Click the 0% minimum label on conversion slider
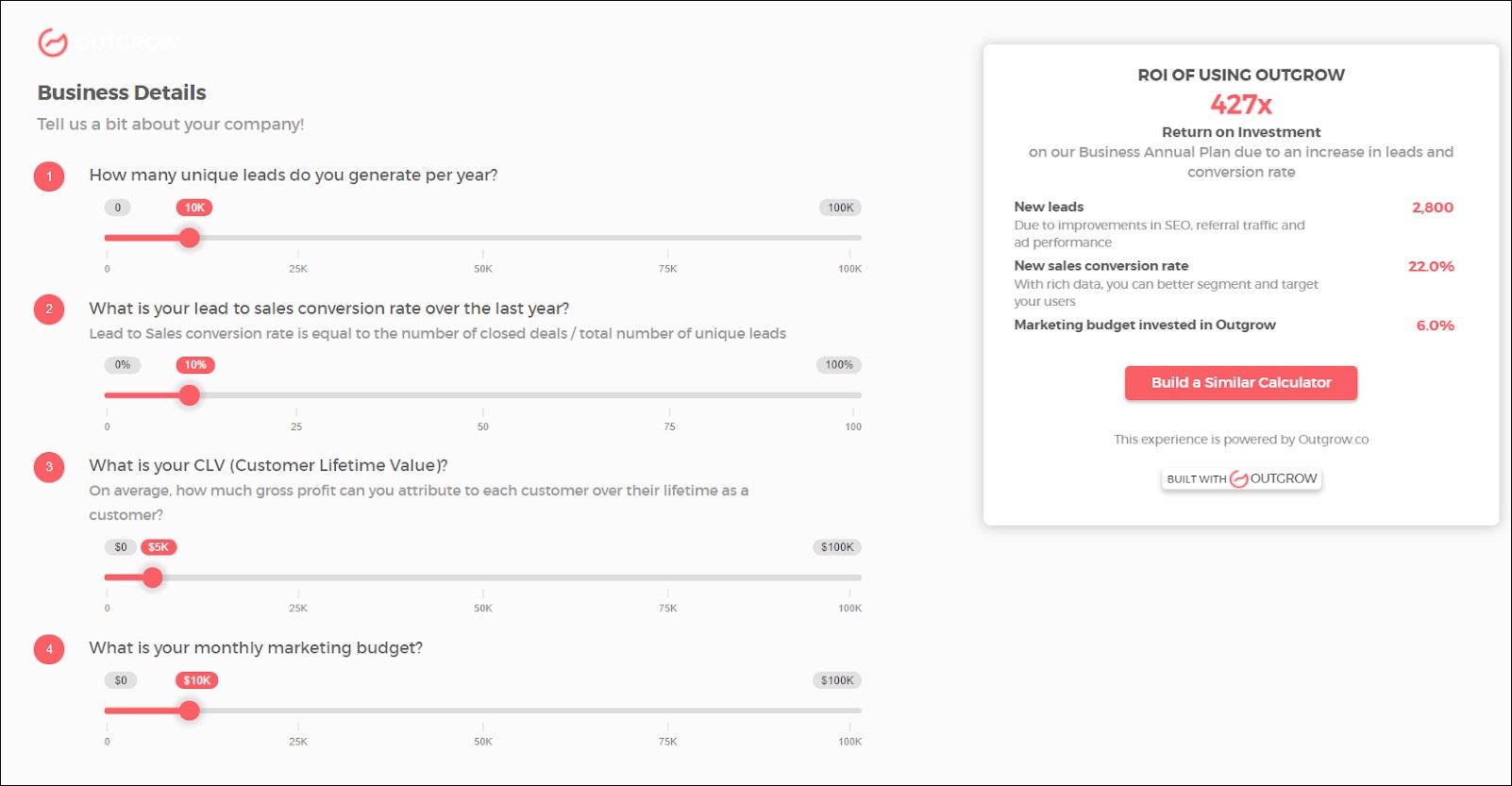Viewport: 1512px width, 786px height. pyautogui.click(x=123, y=365)
